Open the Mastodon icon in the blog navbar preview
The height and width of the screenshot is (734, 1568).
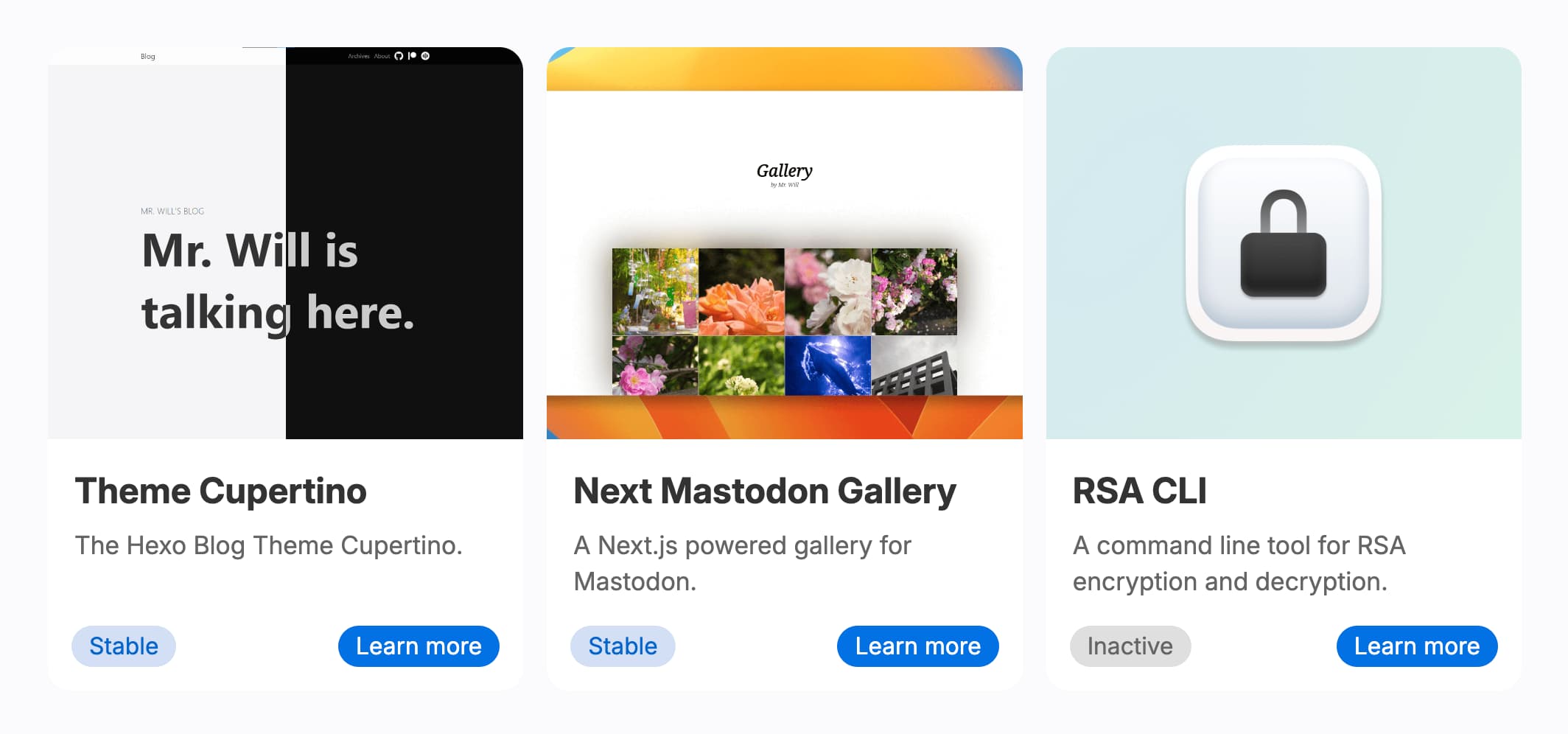[x=424, y=55]
